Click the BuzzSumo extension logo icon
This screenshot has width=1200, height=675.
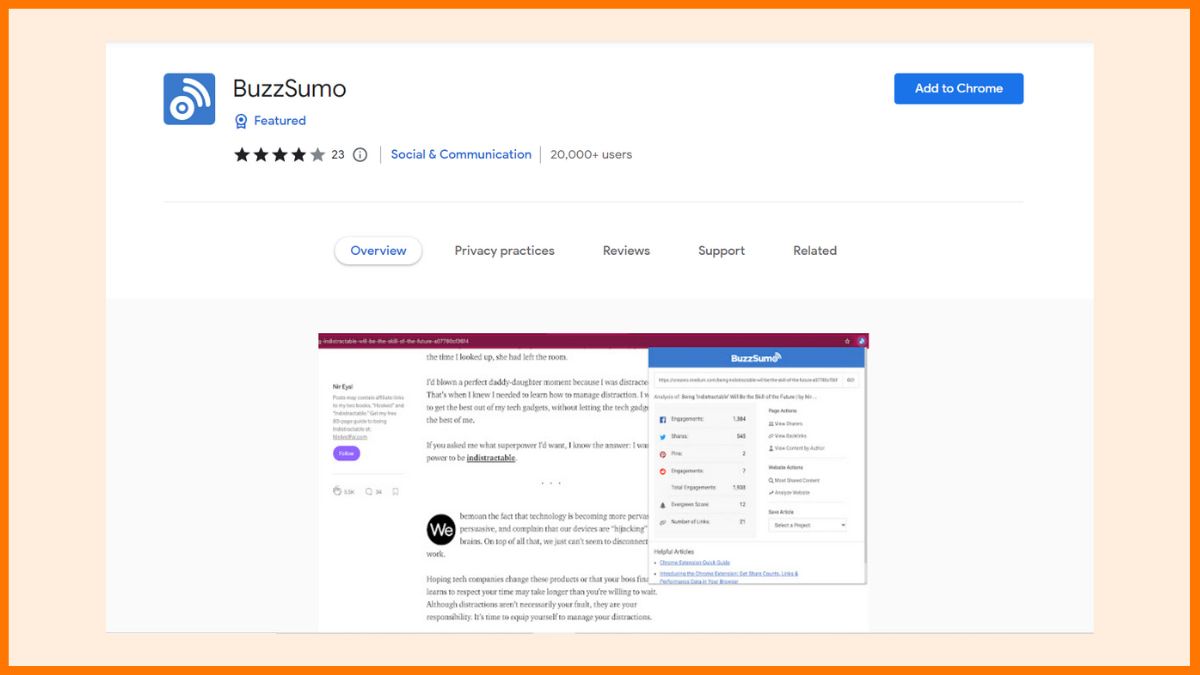pyautogui.click(x=189, y=99)
